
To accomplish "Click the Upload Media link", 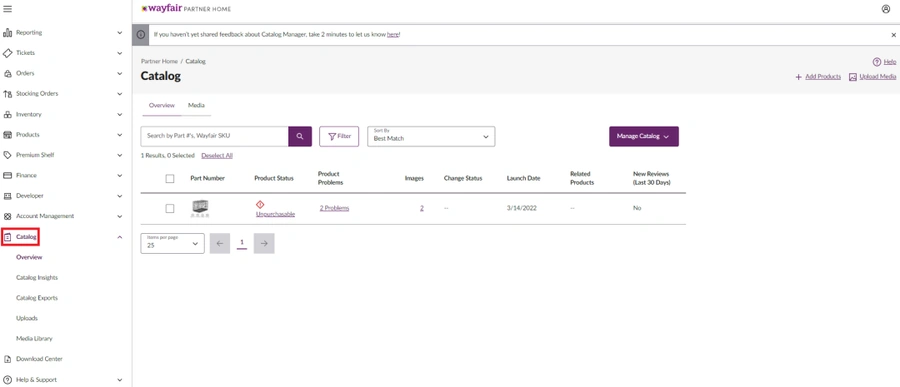I will click(x=878, y=77).
